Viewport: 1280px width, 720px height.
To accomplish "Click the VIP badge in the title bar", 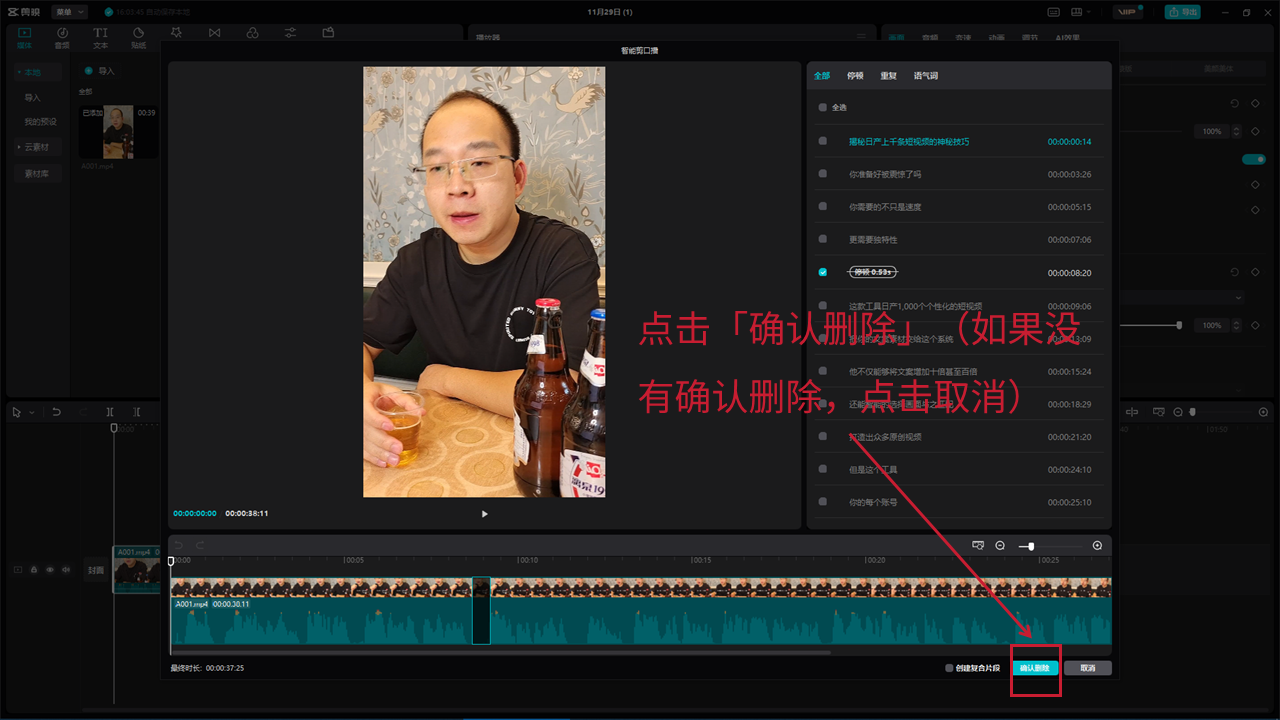I will click(x=1128, y=12).
